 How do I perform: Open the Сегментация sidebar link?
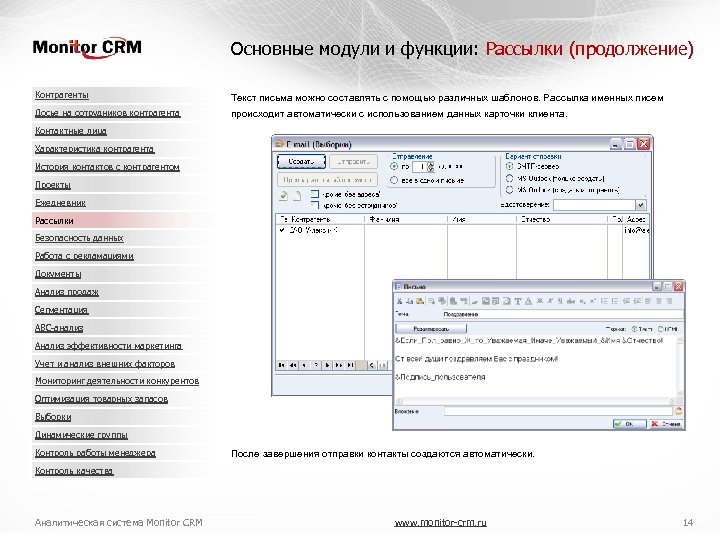tap(61, 310)
